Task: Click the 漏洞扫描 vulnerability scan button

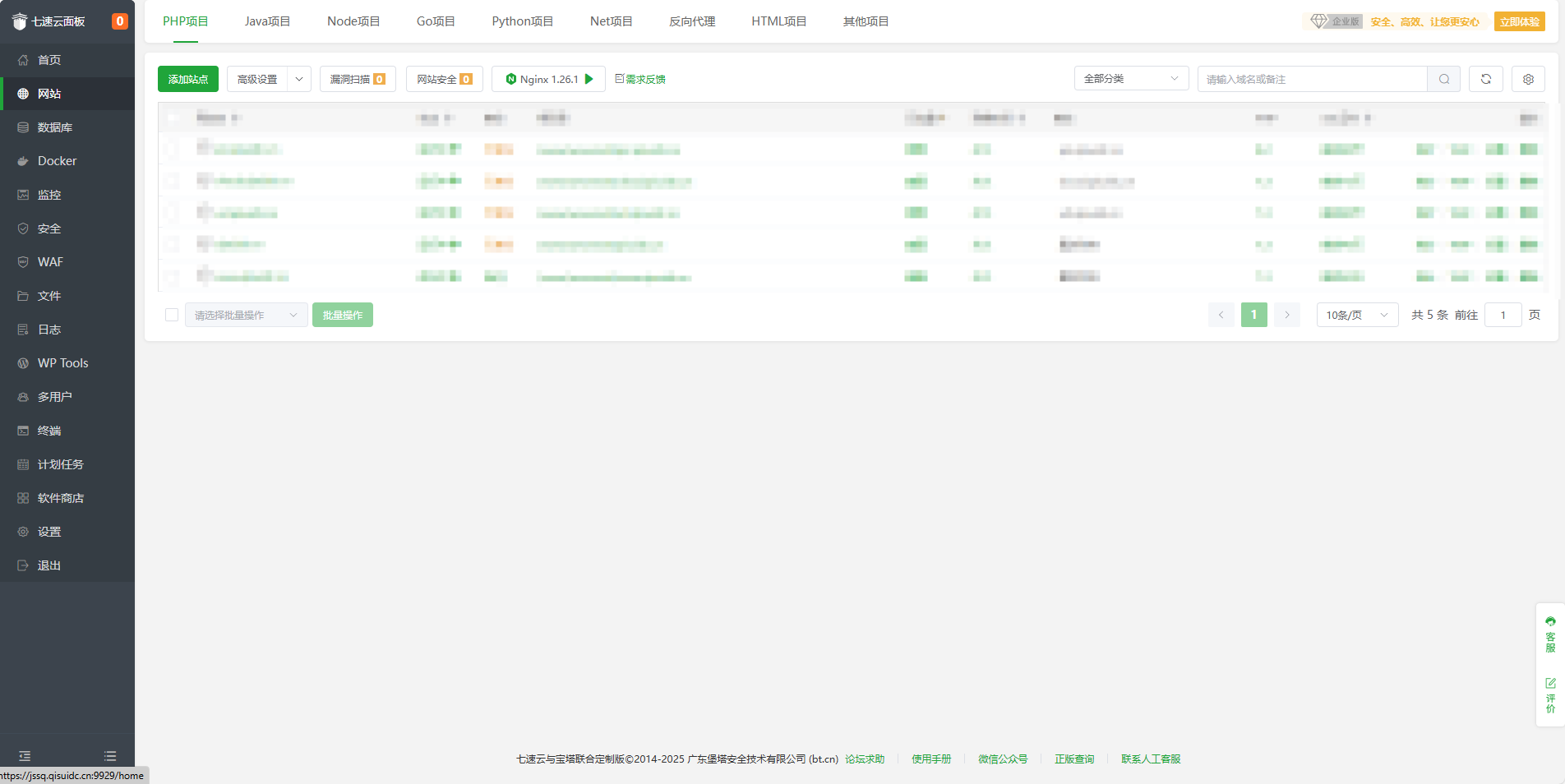Action: [358, 79]
